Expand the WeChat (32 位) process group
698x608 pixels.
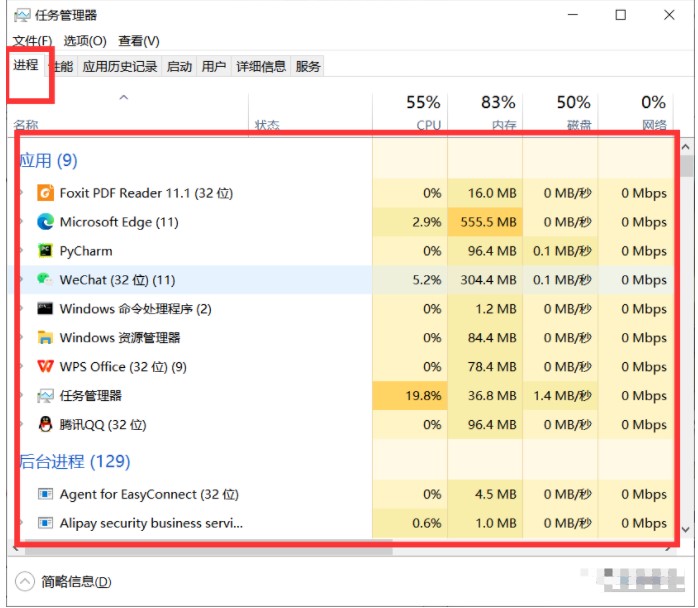coord(21,280)
